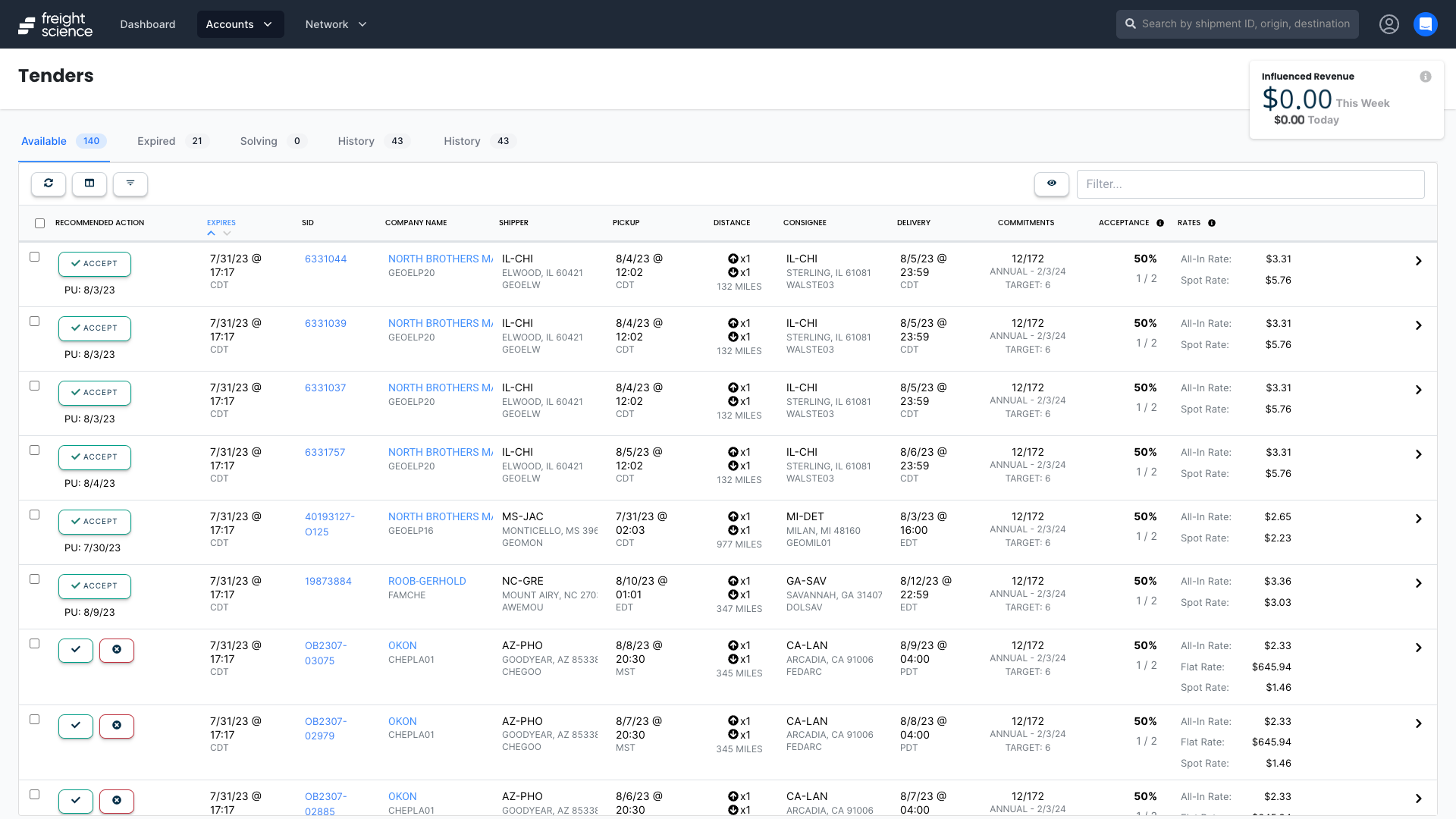This screenshot has width=1456, height=819.
Task: Accept the tender from NORTH BROTHERS with SID 6331044
Action: pos(94,264)
